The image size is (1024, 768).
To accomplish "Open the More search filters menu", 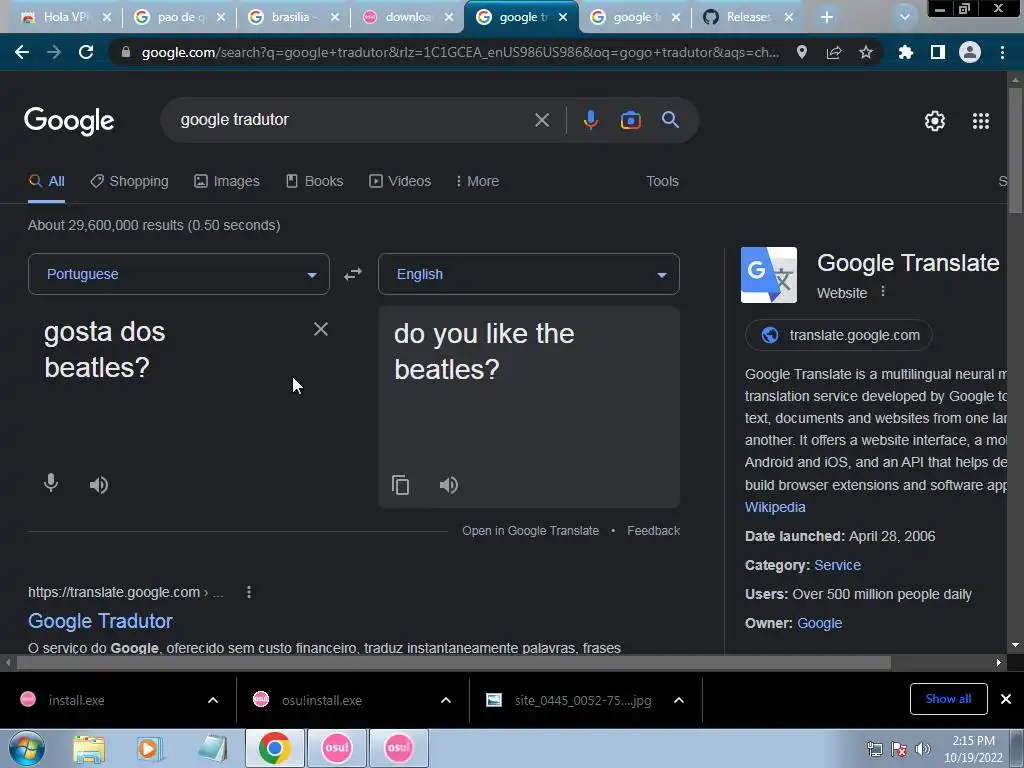I will 477,181.
